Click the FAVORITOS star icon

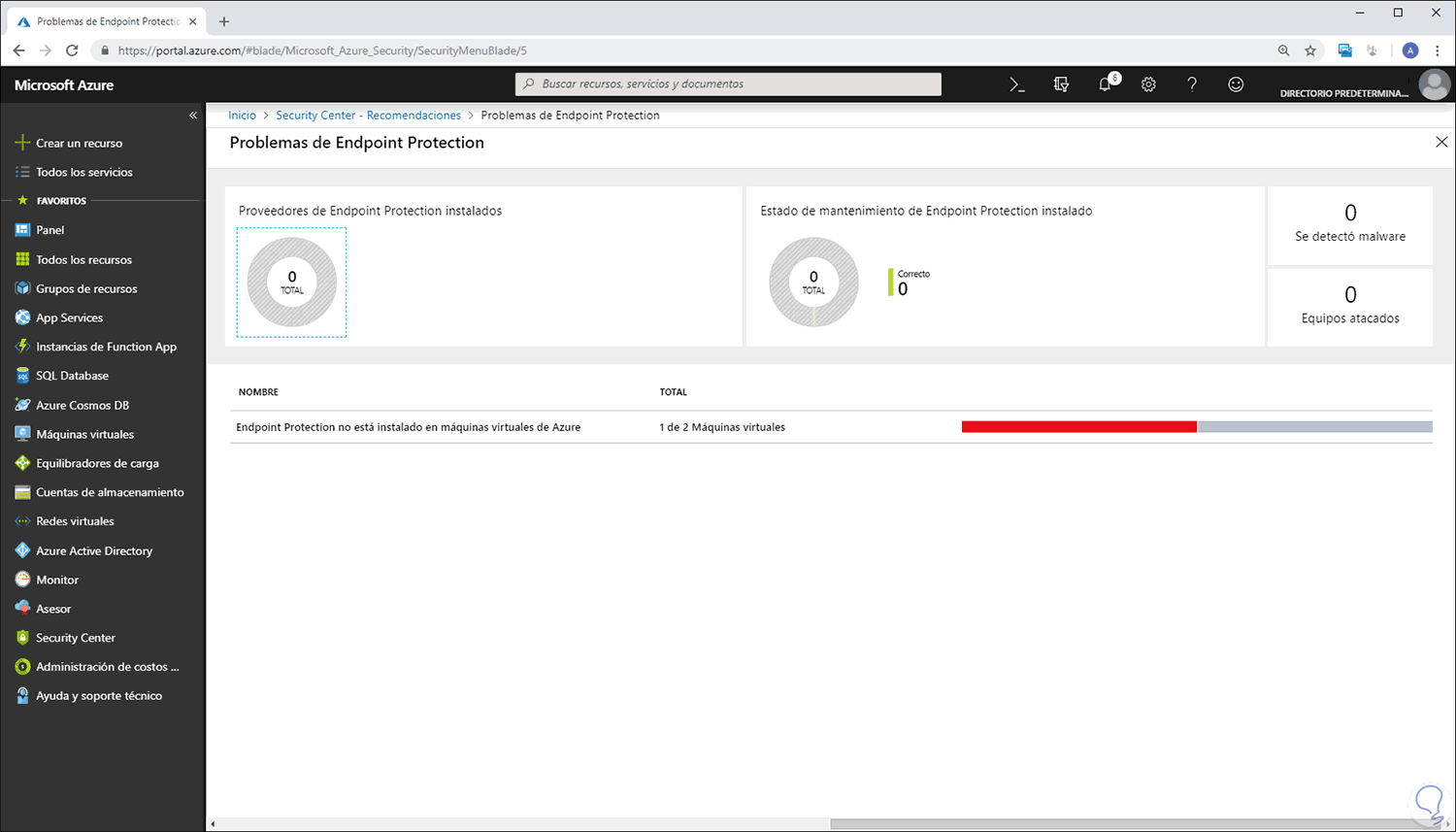coord(22,201)
